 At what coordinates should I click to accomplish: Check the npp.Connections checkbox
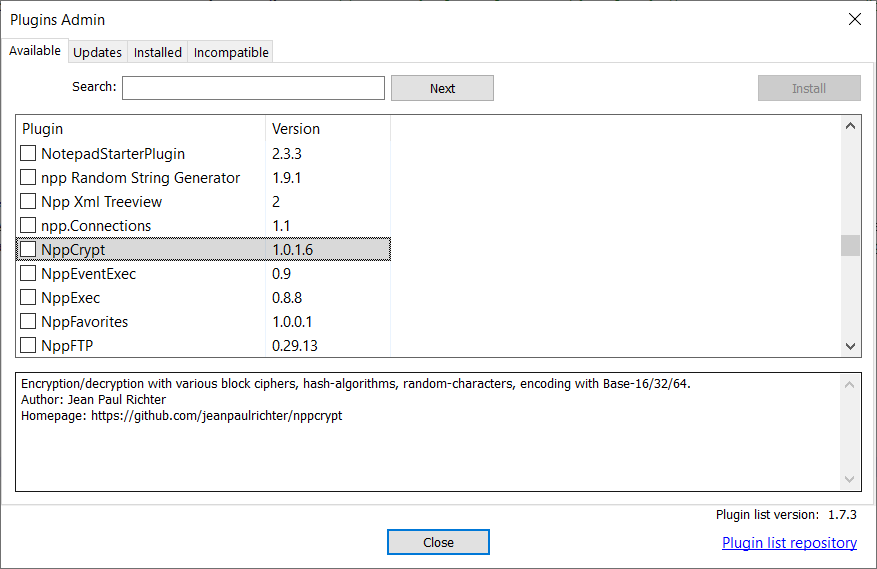[28, 225]
